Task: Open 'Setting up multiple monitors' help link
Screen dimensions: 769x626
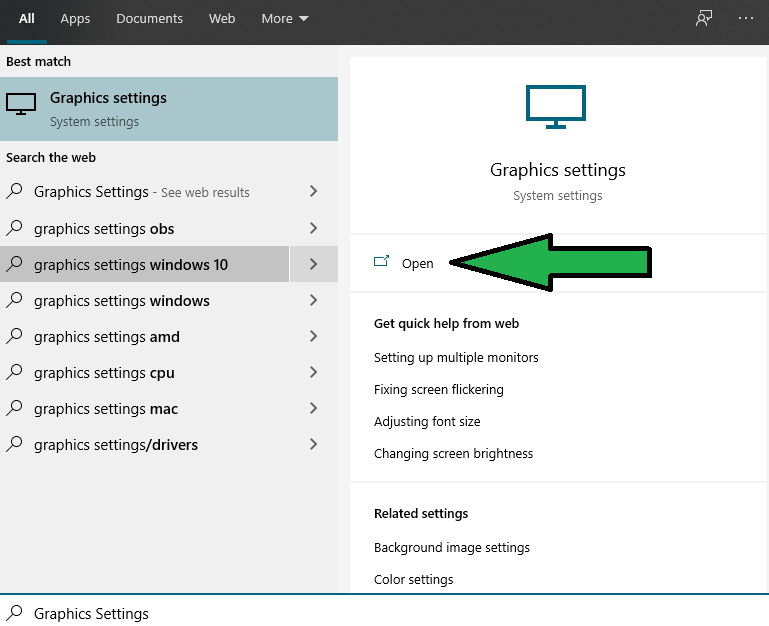Action: point(456,358)
